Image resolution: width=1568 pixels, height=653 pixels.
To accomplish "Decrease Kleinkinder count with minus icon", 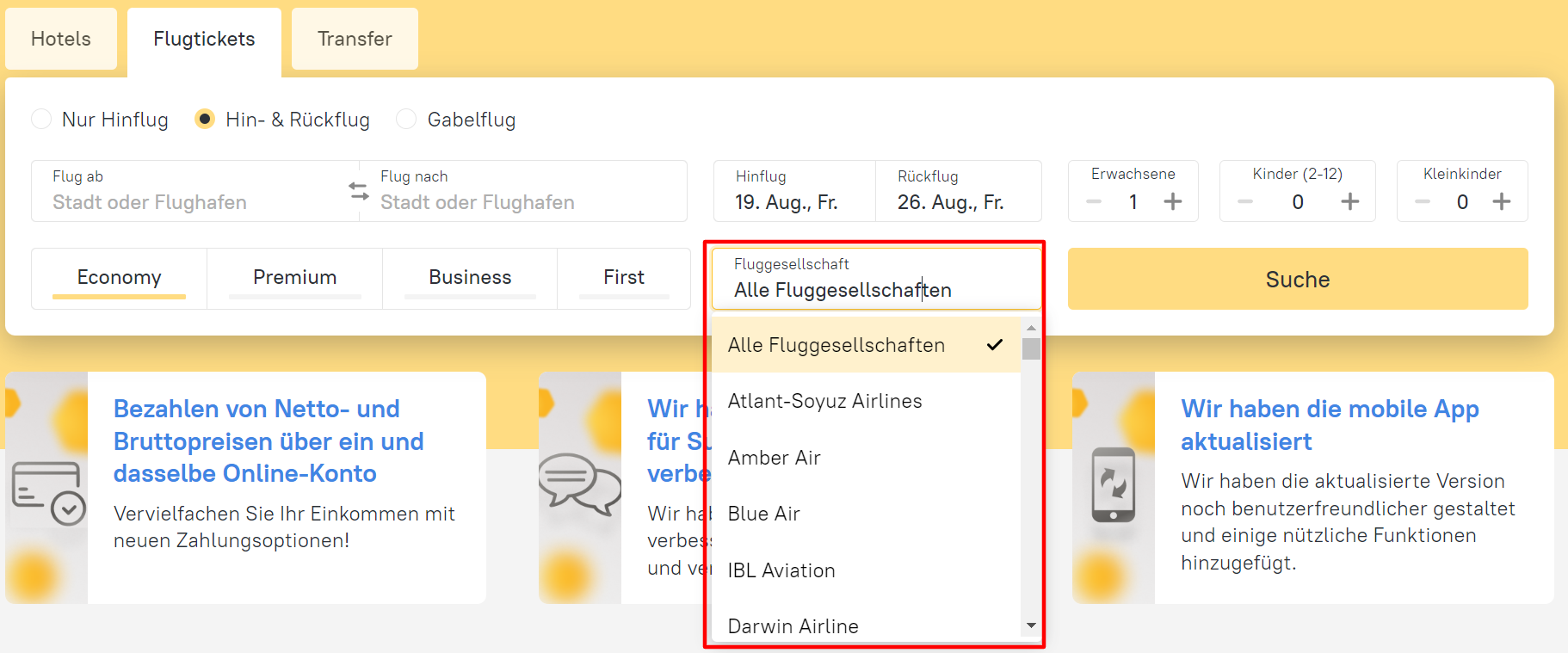I will (1423, 201).
